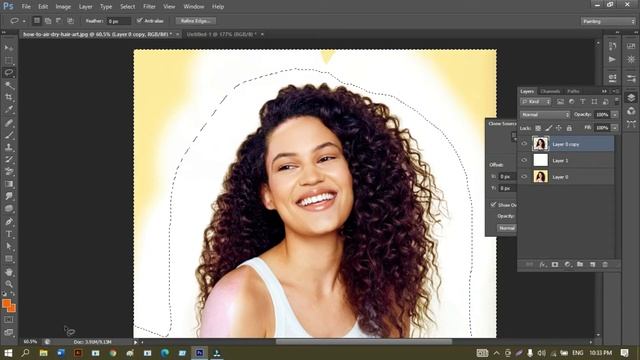Viewport: 640px width, 360px height.
Task: Click the Layer 0 copy thumbnail
Action: (540, 144)
